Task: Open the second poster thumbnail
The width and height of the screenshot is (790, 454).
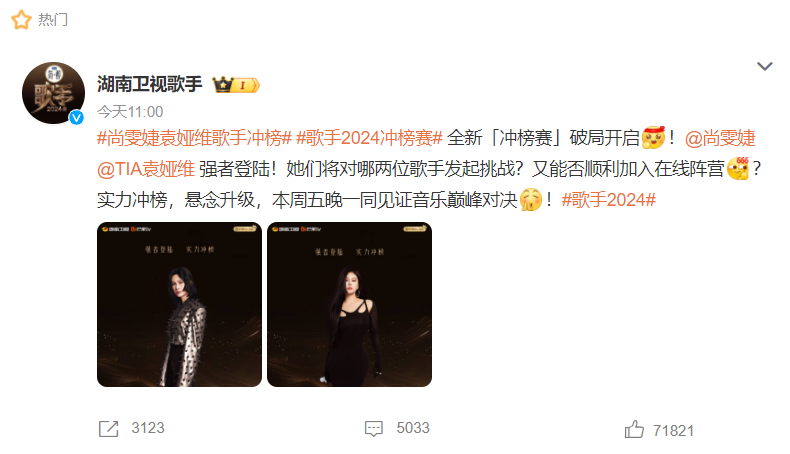Action: click(349, 304)
